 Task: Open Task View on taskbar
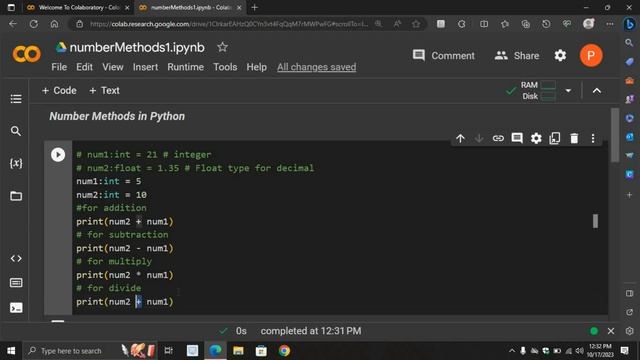168,351
